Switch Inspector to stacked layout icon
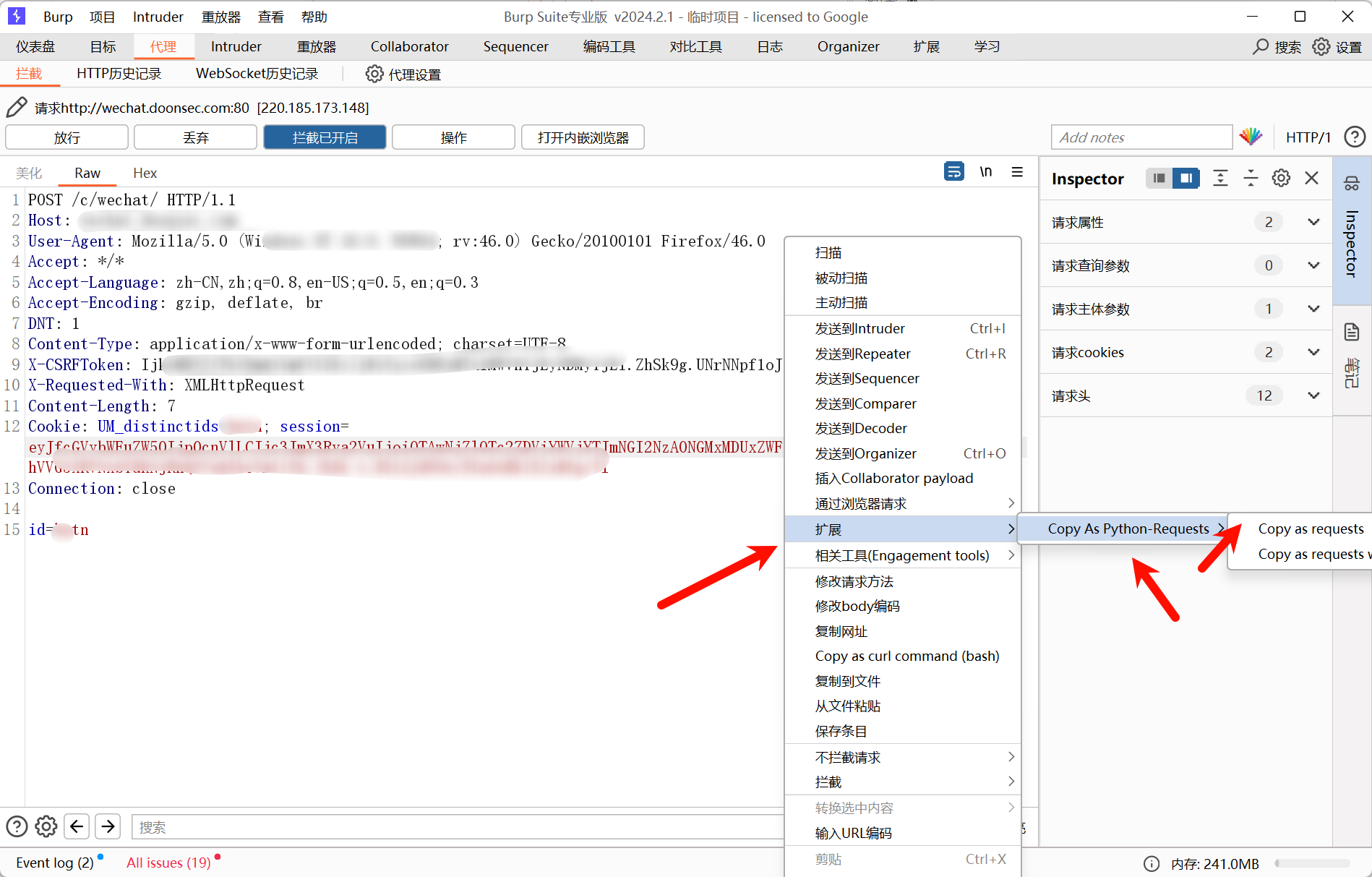Image resolution: width=1372 pixels, height=877 pixels. point(1159,178)
